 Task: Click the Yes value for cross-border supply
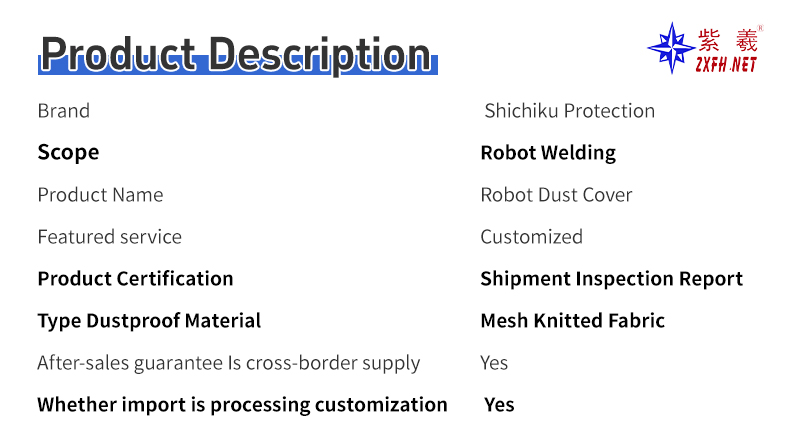(494, 363)
